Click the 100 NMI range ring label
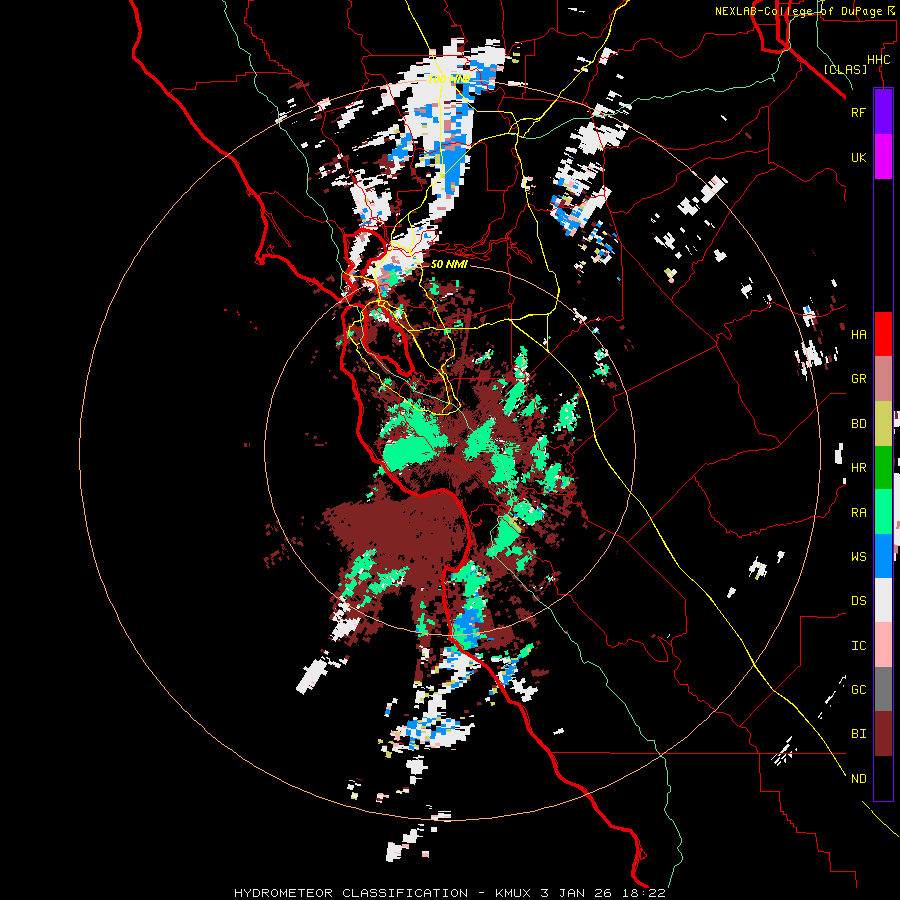Image resolution: width=900 pixels, height=900 pixels. pyautogui.click(x=448, y=79)
